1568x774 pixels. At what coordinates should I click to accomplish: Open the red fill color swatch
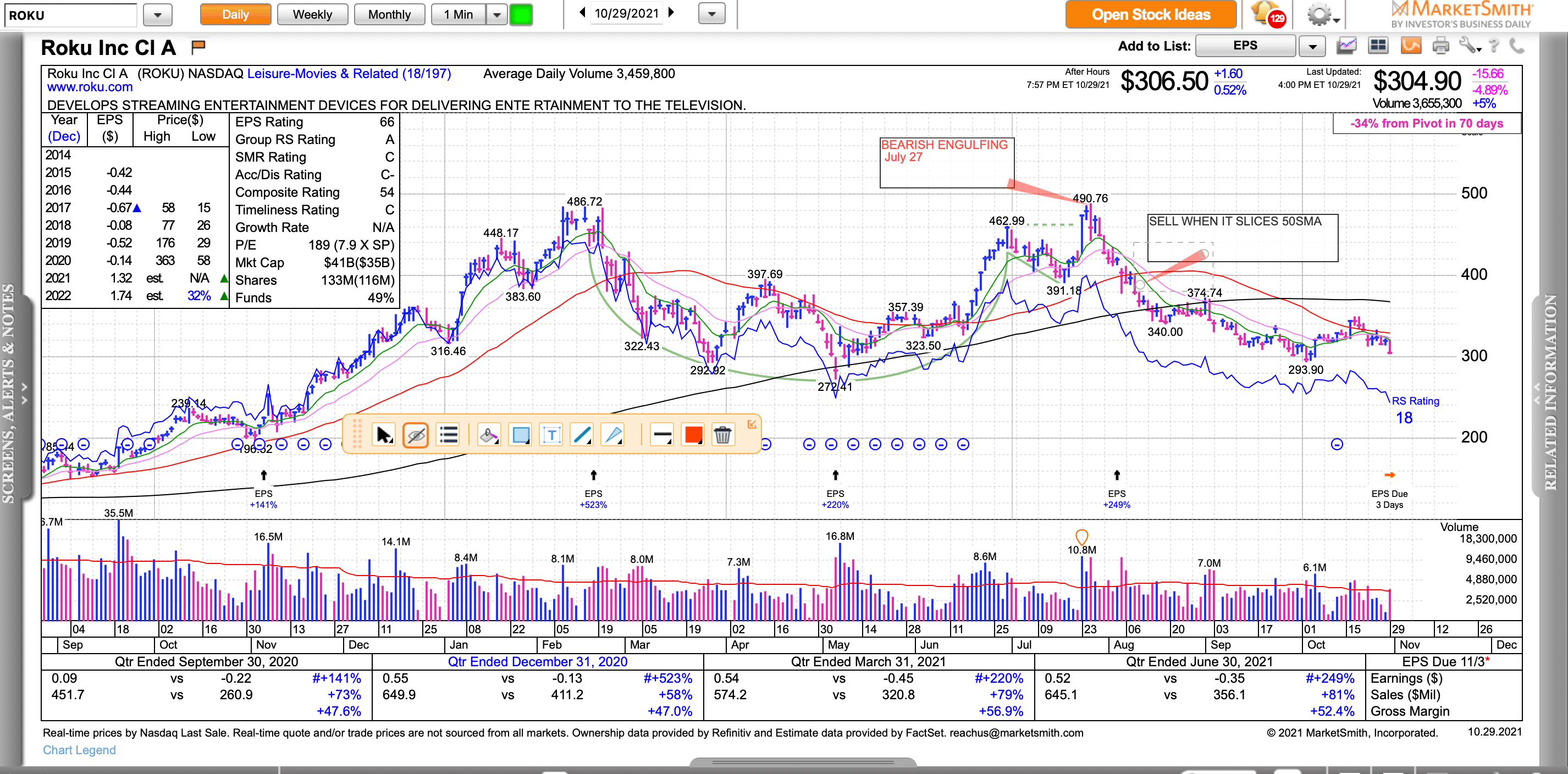[693, 435]
